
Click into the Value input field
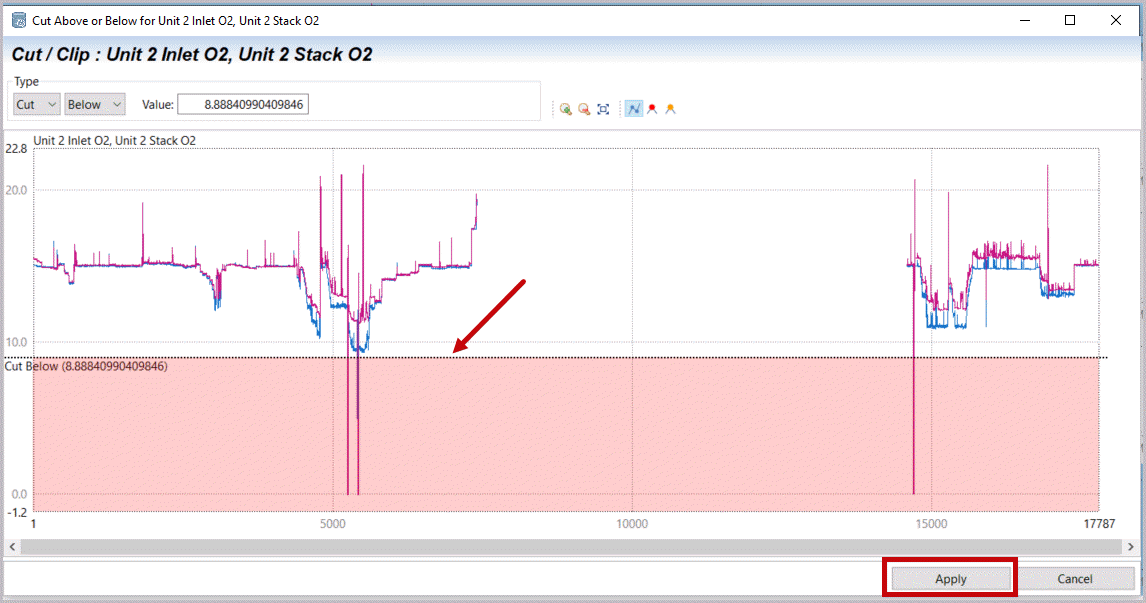click(x=243, y=104)
